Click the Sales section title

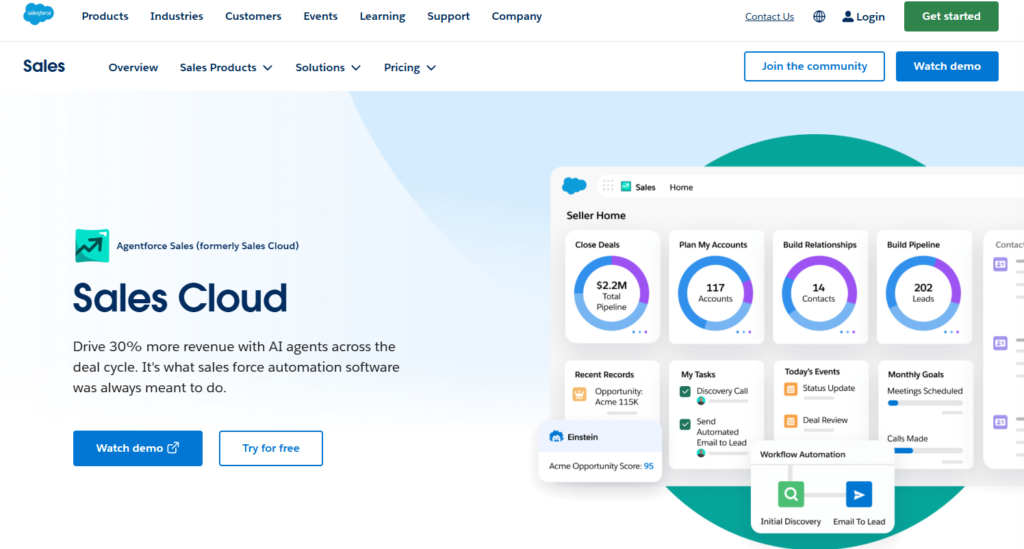click(x=44, y=66)
